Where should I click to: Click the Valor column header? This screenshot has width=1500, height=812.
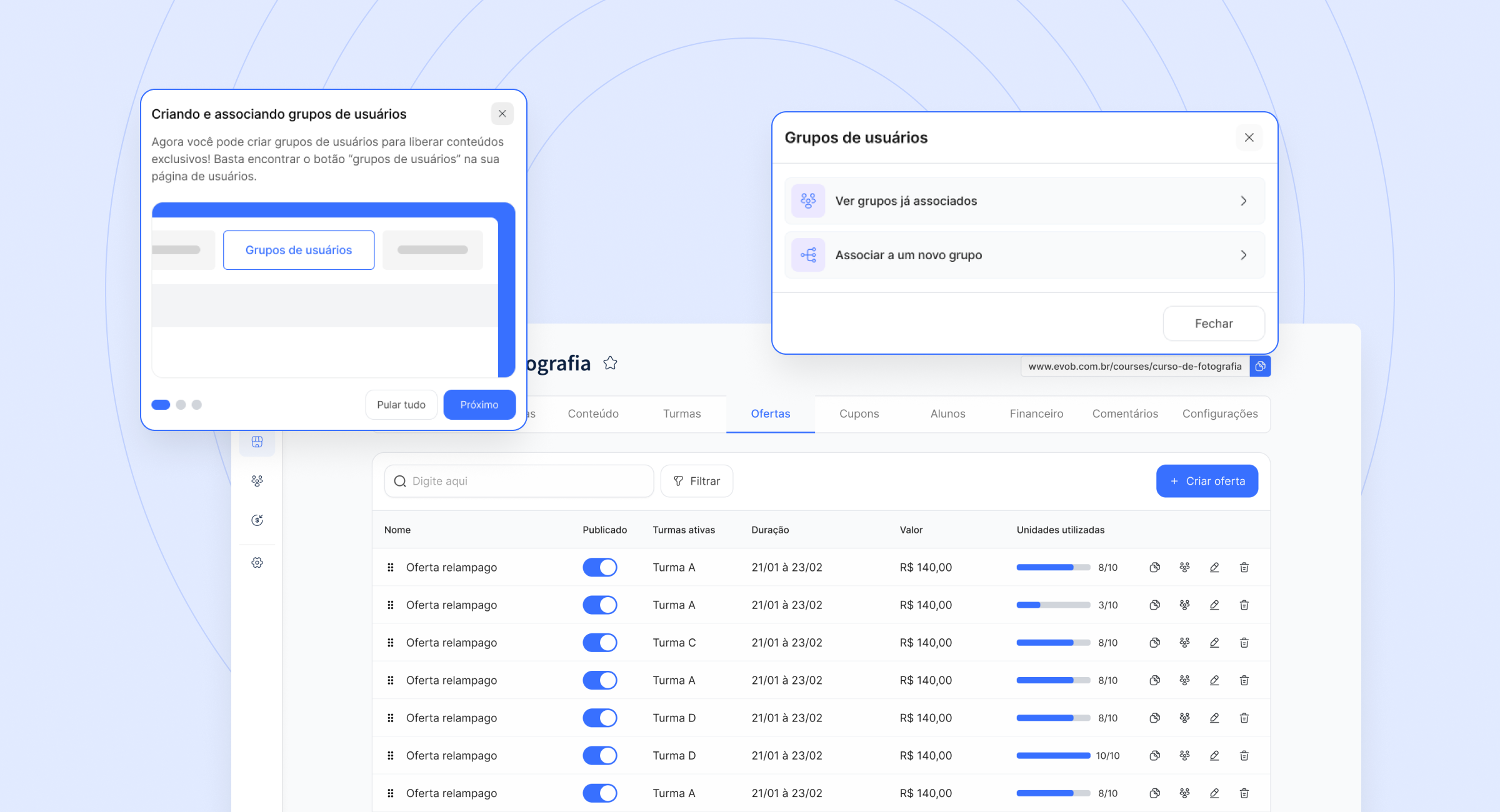coord(911,530)
